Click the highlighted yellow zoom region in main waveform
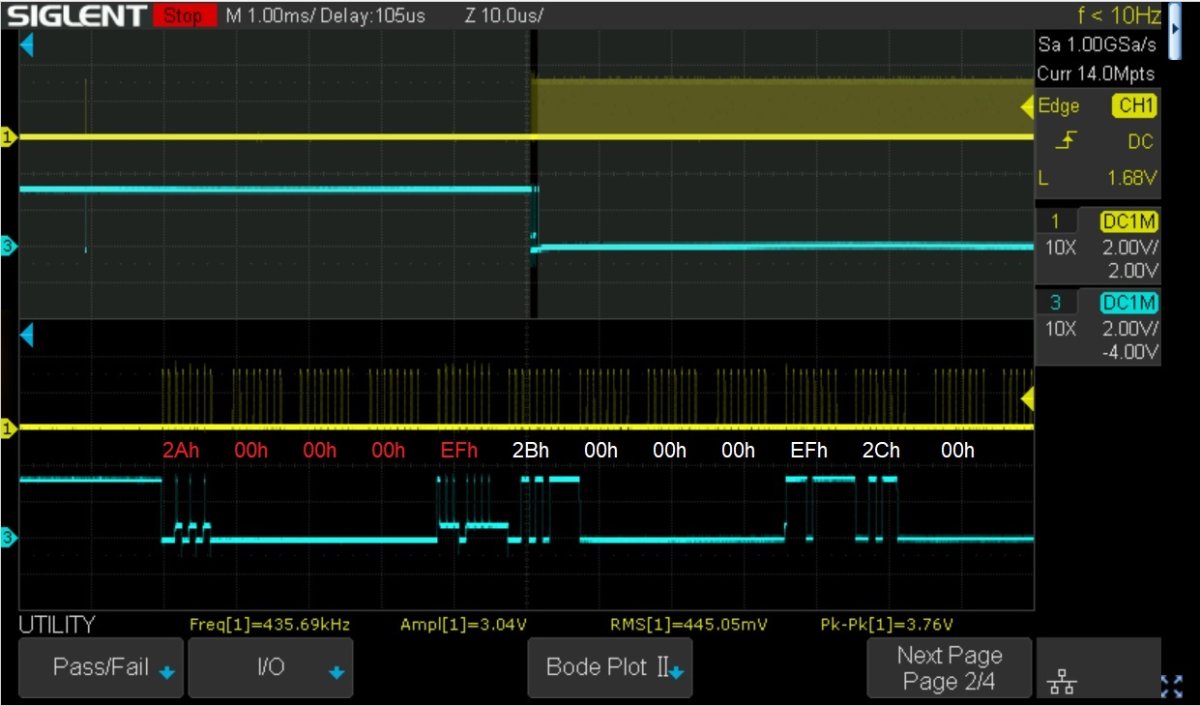Image resolution: width=1200 pixels, height=706 pixels. pyautogui.click(x=780, y=105)
